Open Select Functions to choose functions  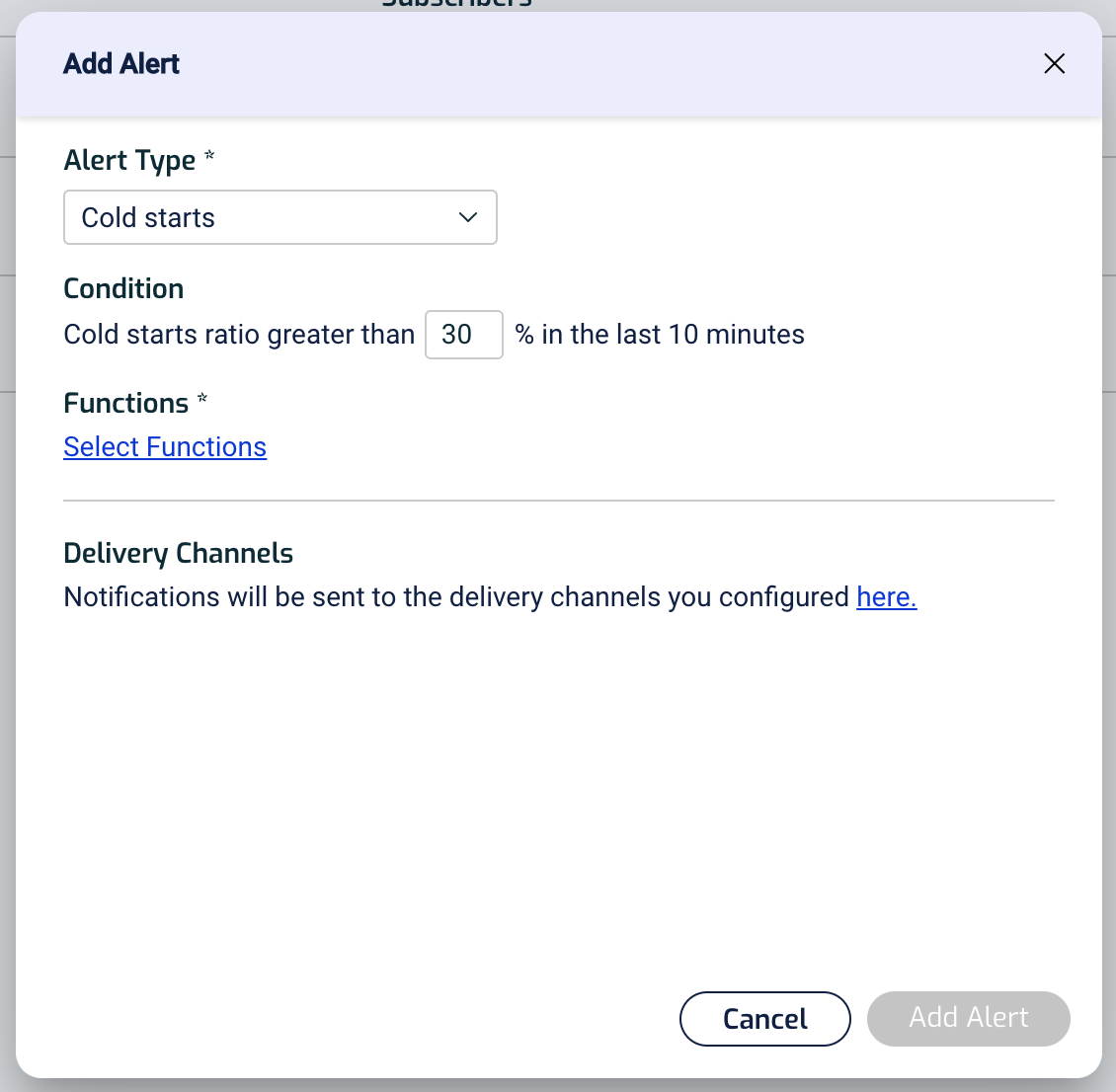(x=165, y=446)
